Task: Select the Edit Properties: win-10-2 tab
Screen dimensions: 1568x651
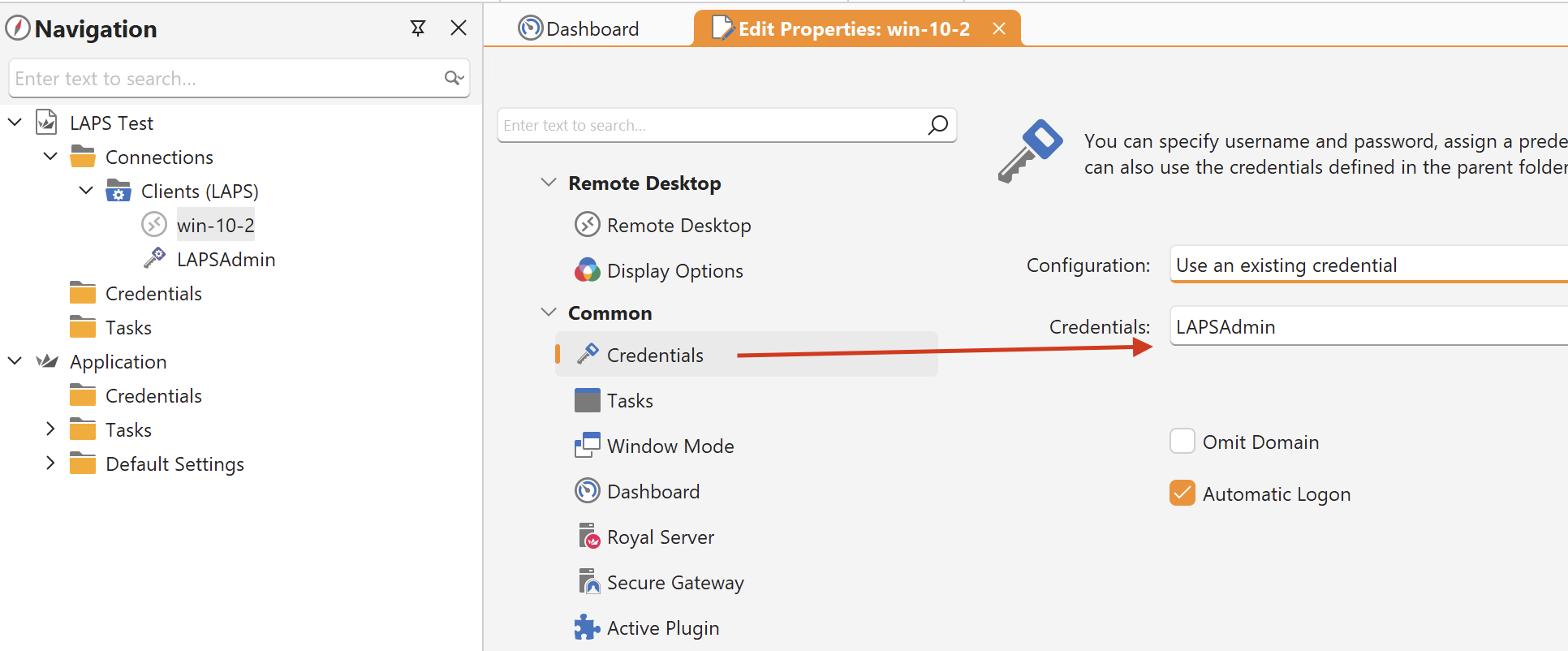Action: click(x=852, y=29)
